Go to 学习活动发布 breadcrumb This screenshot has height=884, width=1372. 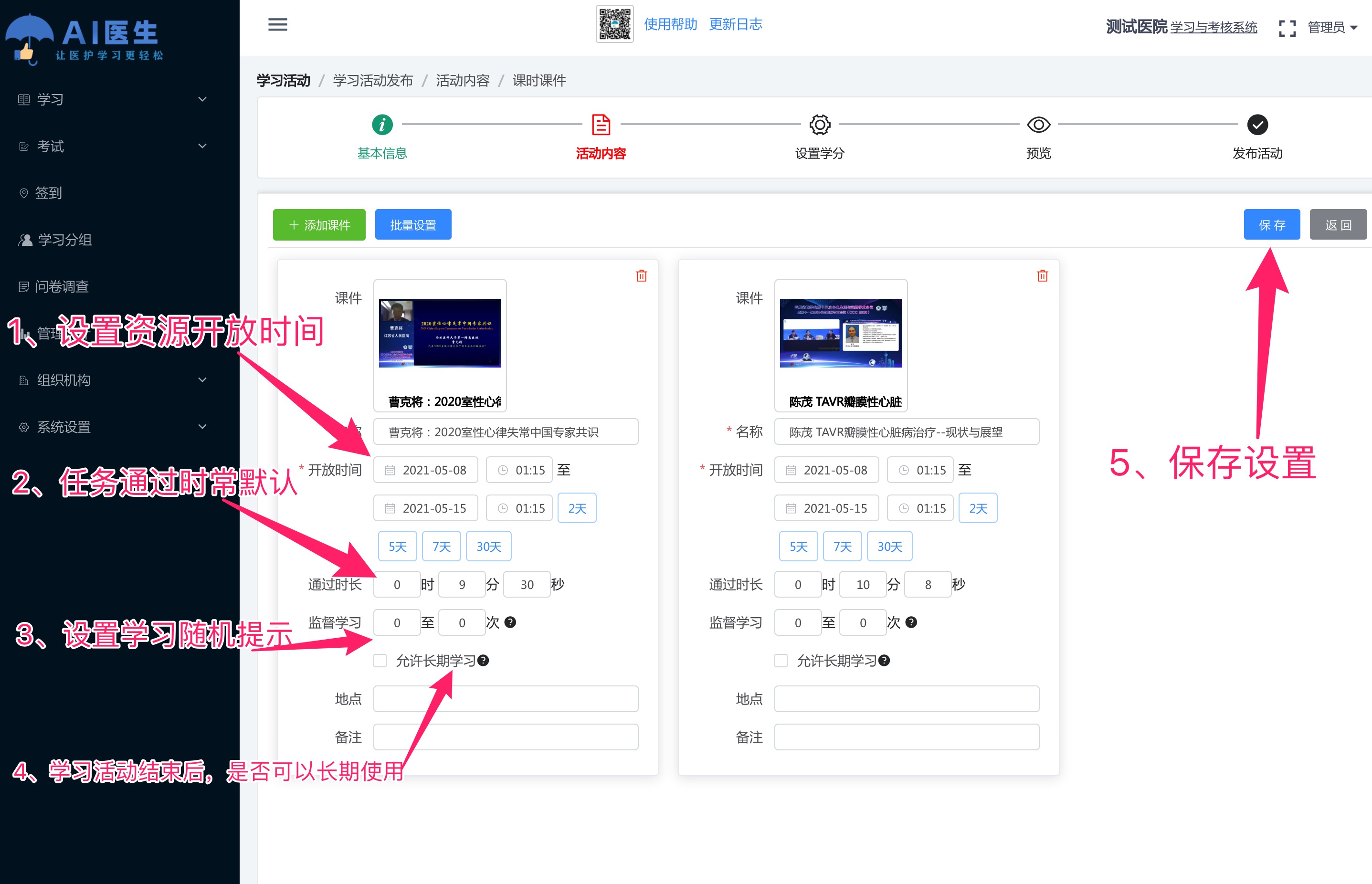[x=373, y=80]
